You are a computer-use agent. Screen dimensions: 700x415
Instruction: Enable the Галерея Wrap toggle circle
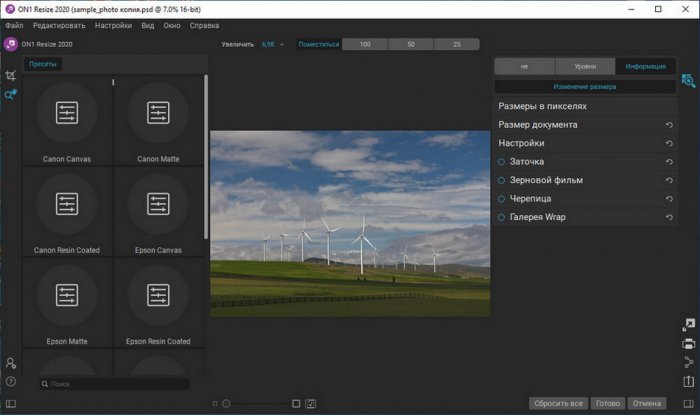(x=501, y=217)
